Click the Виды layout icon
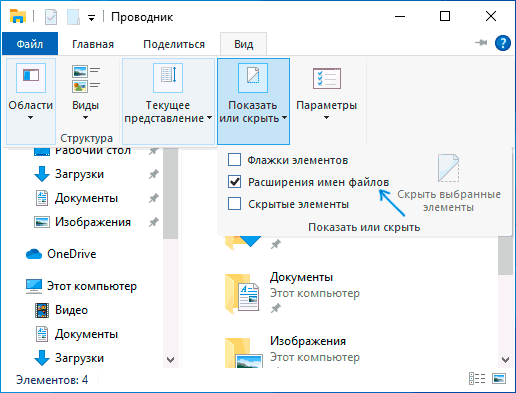The width and height of the screenshot is (516, 393). 86,78
